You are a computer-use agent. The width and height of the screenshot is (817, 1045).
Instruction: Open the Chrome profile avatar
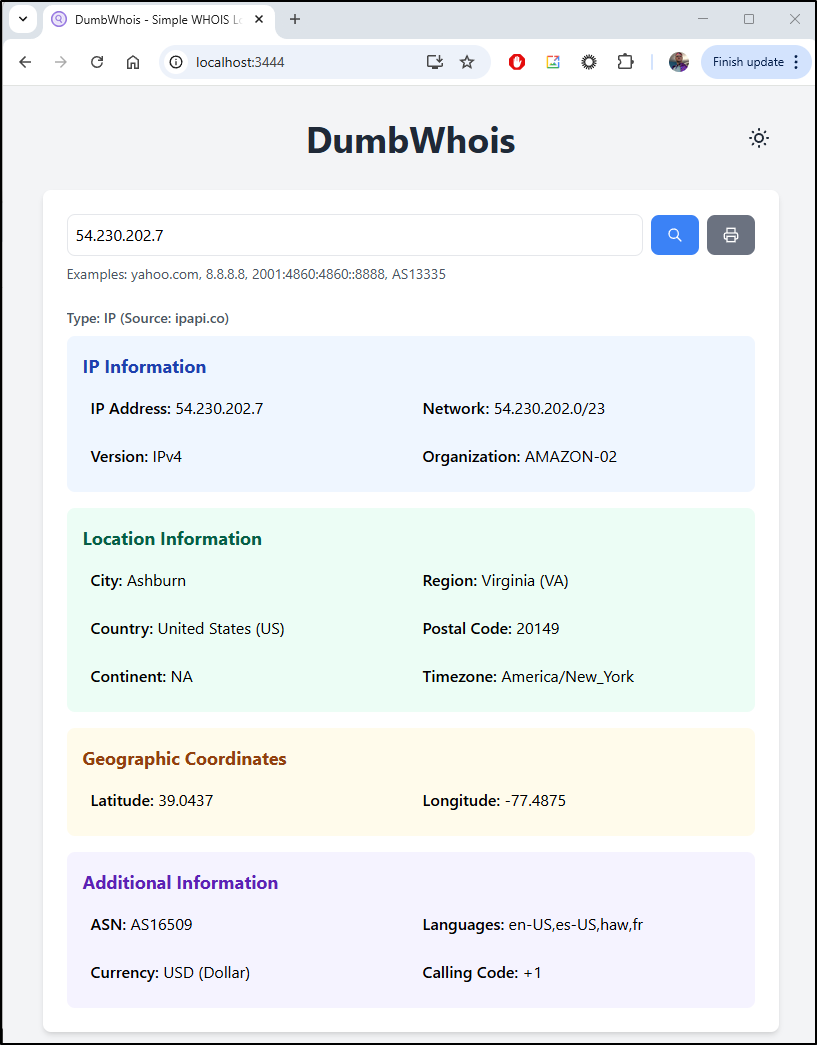(678, 62)
